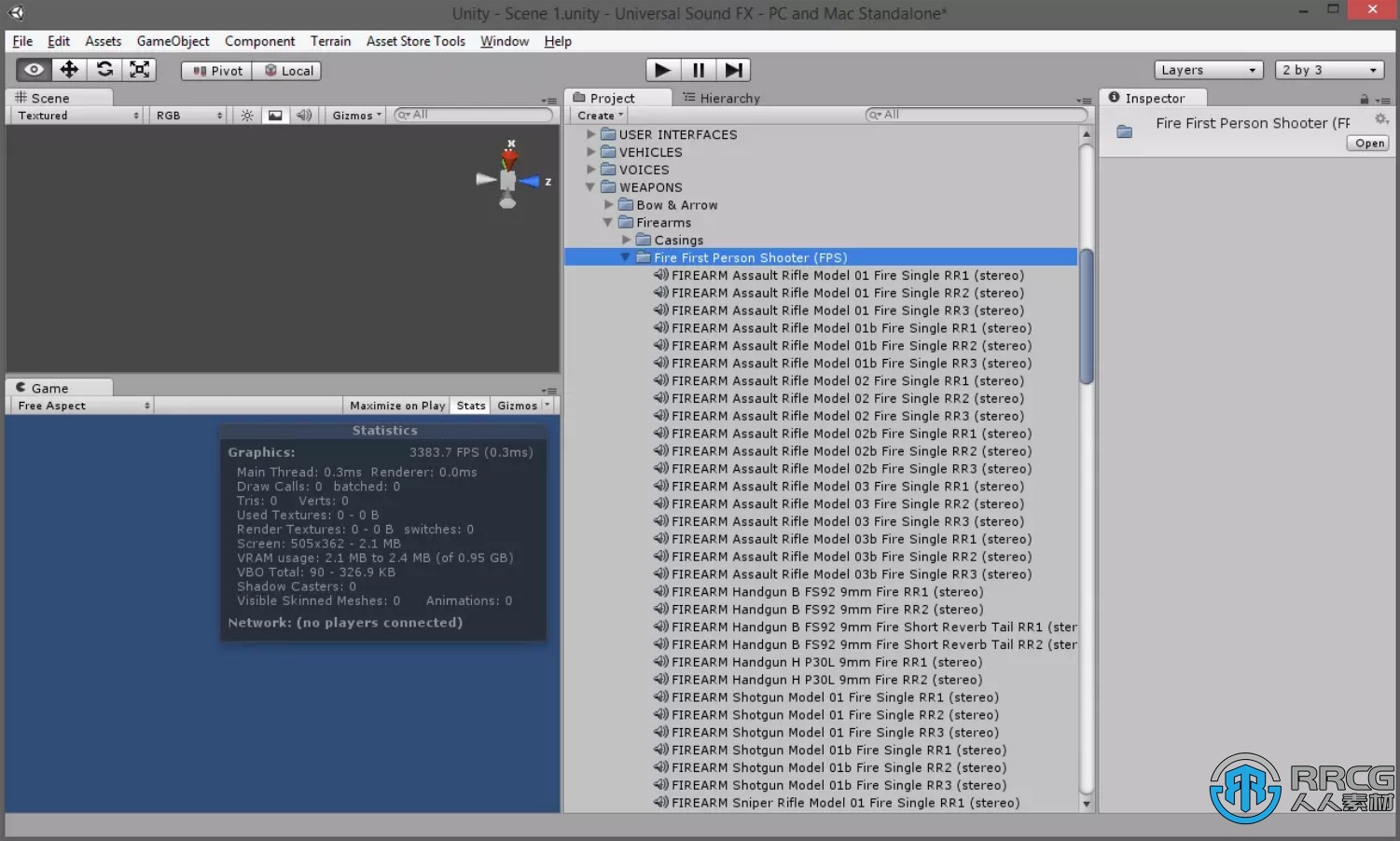Collapse Fire First Person Shooter (FPS) folder

(627, 257)
